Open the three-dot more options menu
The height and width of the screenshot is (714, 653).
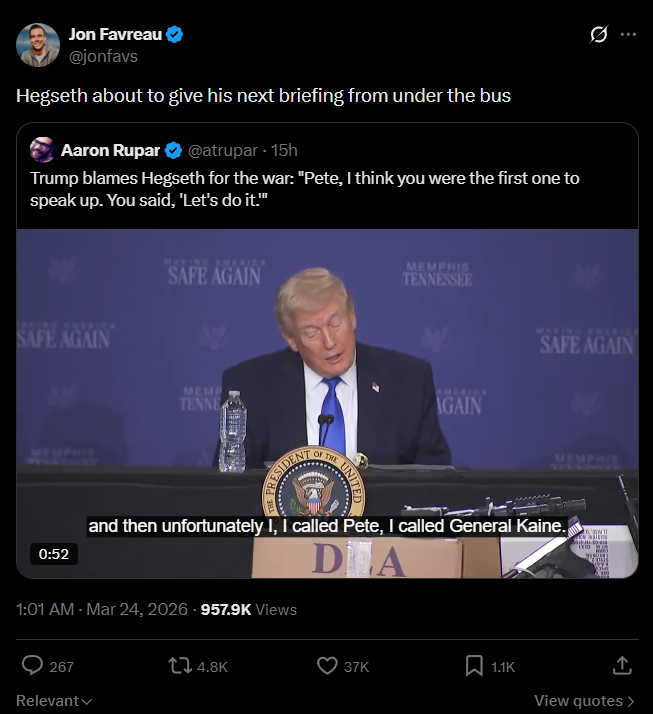tap(628, 35)
